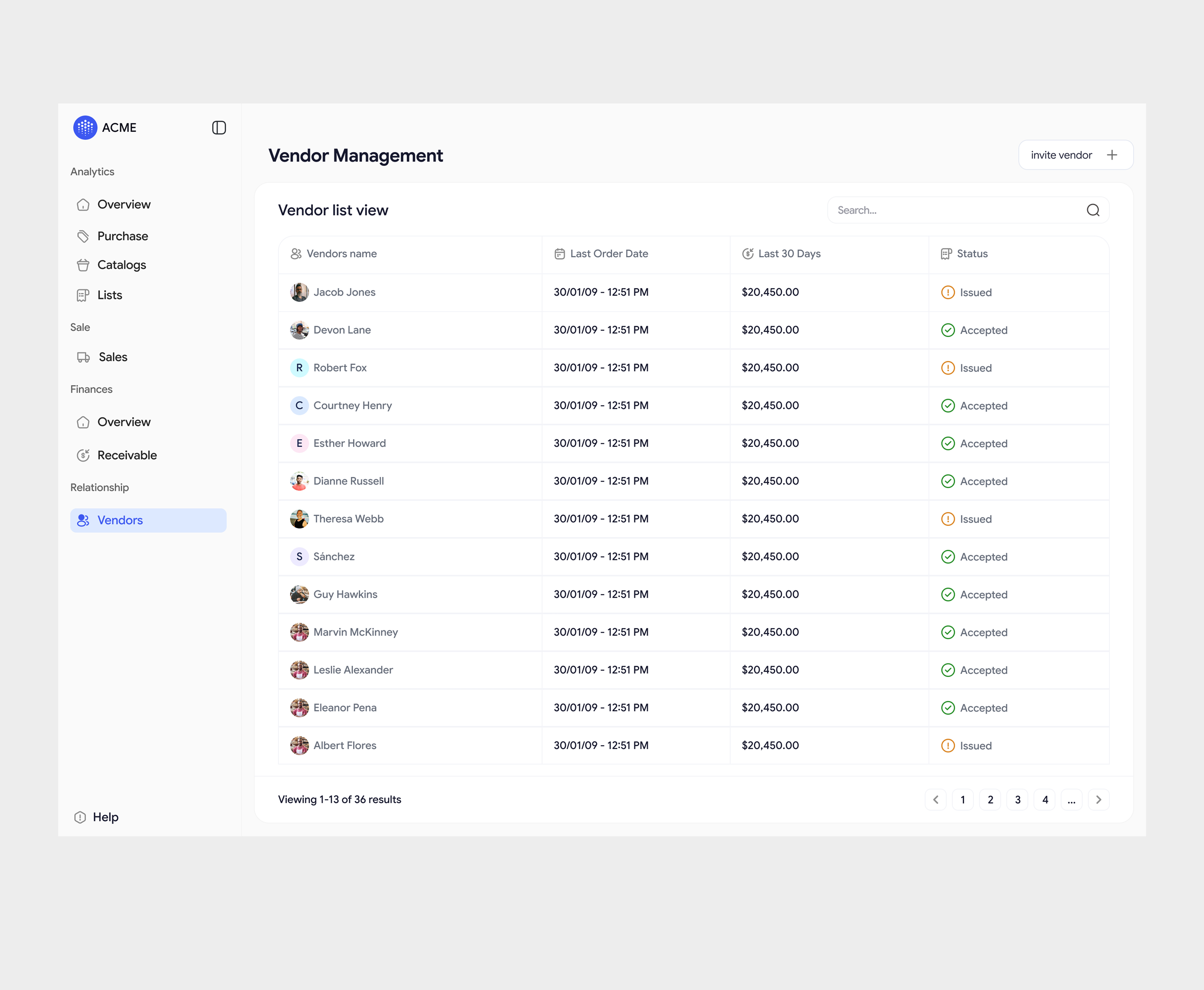Click Esther Howard's E initial avatar
The height and width of the screenshot is (990, 1204).
tap(299, 443)
